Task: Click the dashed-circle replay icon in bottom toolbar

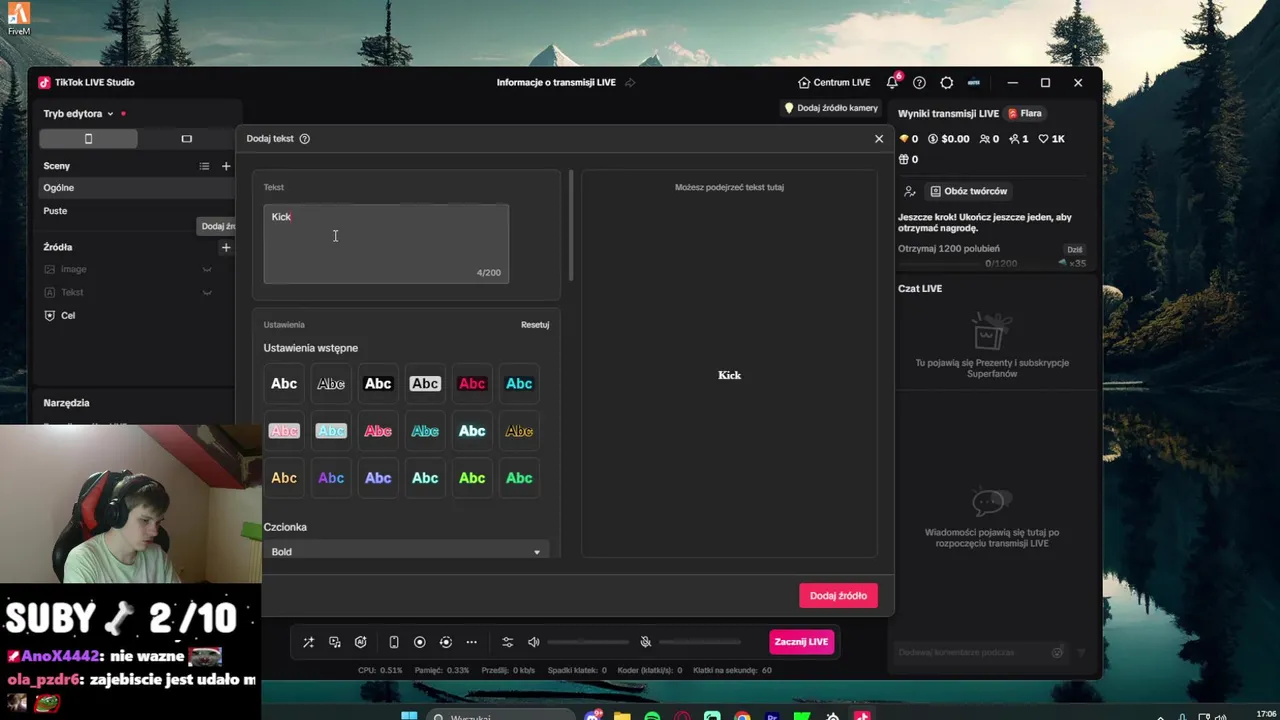Action: (x=446, y=642)
